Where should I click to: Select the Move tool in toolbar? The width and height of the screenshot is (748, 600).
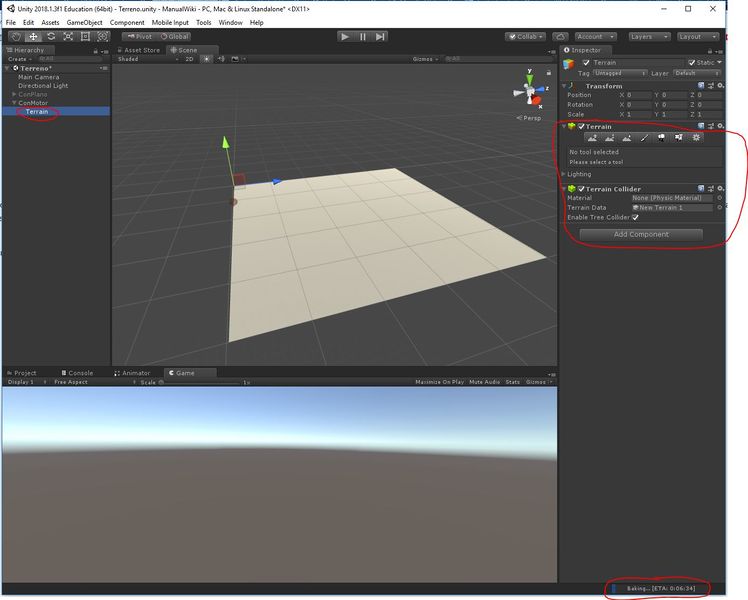coord(33,37)
